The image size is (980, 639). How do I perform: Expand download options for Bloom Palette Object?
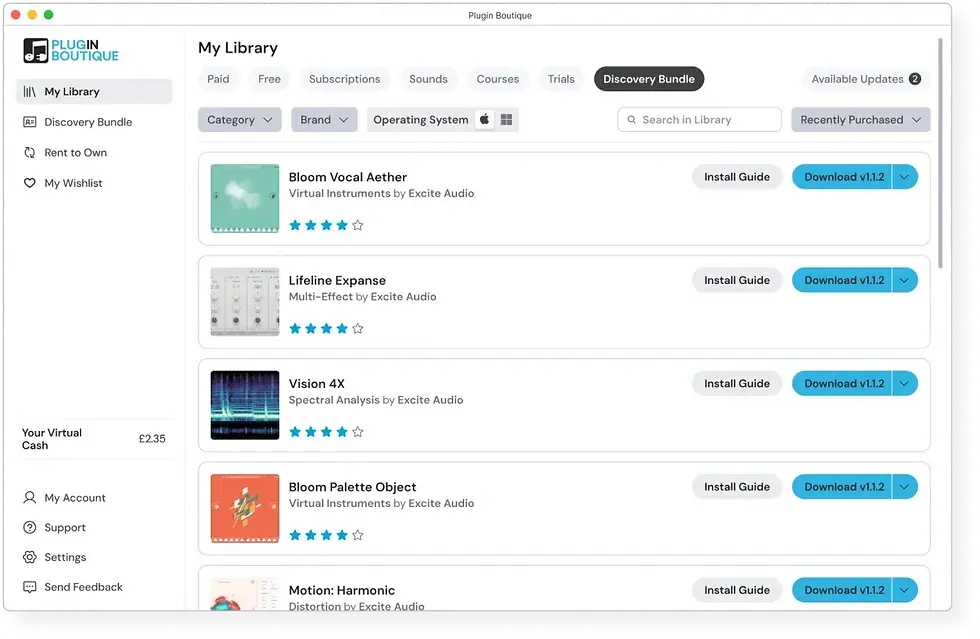click(x=904, y=486)
